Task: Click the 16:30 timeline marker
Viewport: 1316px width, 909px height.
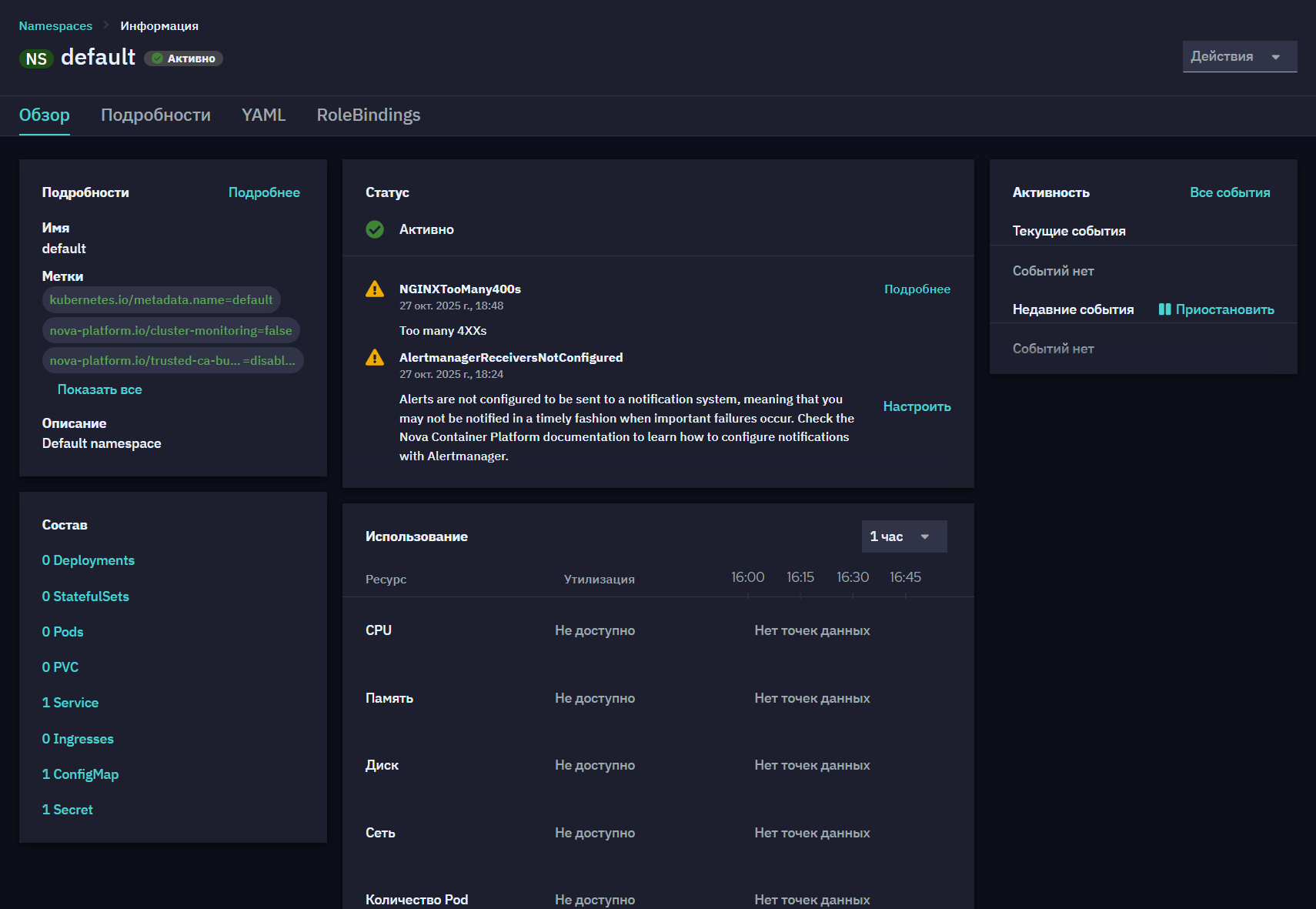Action: (853, 577)
